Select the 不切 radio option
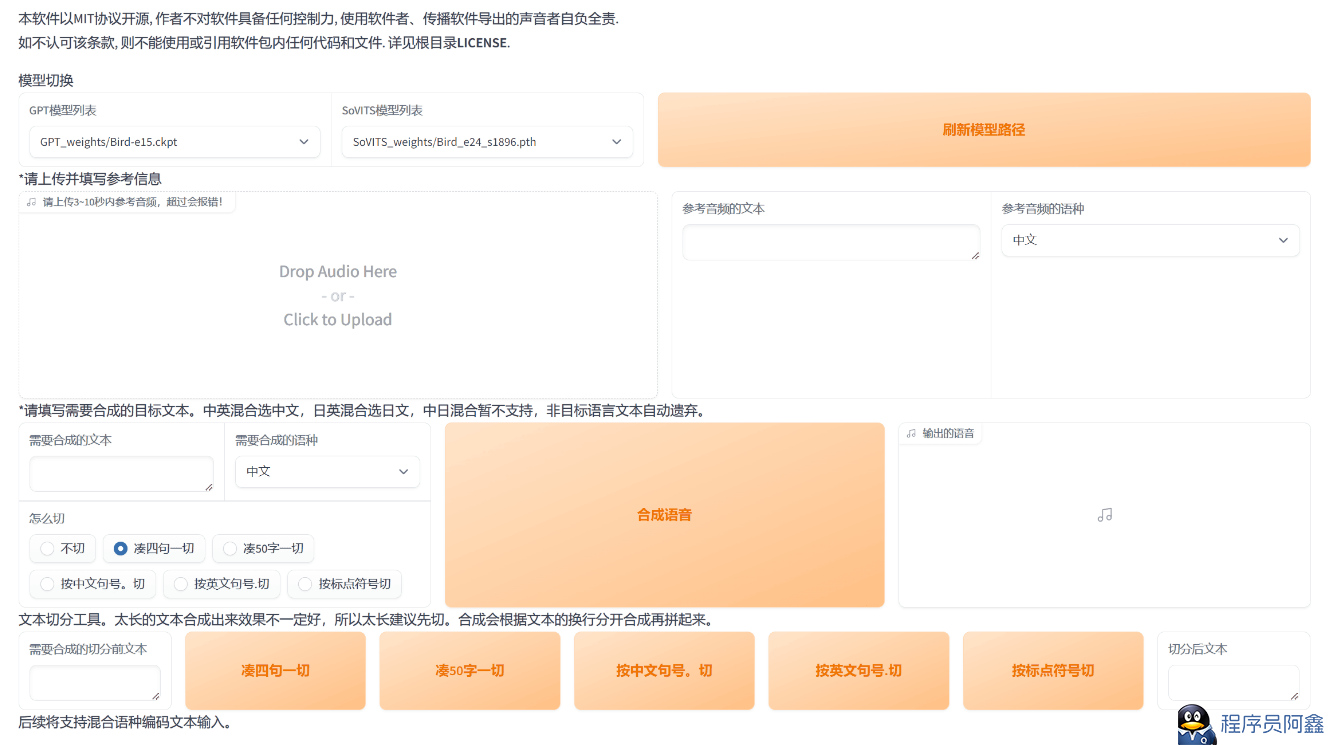This screenshot has height=745, width=1328. pos(63,548)
